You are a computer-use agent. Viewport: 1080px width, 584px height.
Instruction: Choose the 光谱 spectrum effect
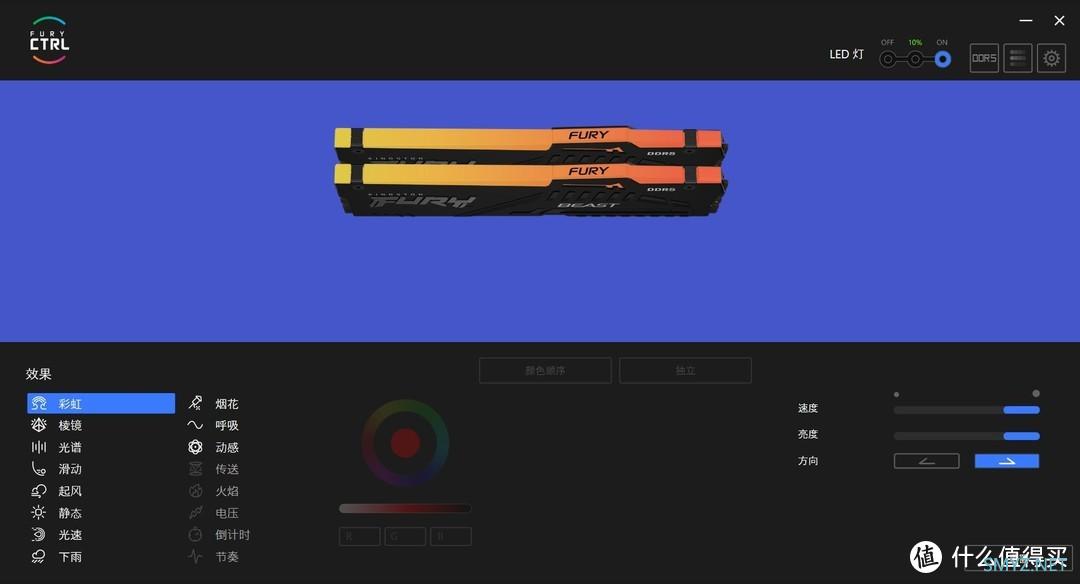[56, 448]
